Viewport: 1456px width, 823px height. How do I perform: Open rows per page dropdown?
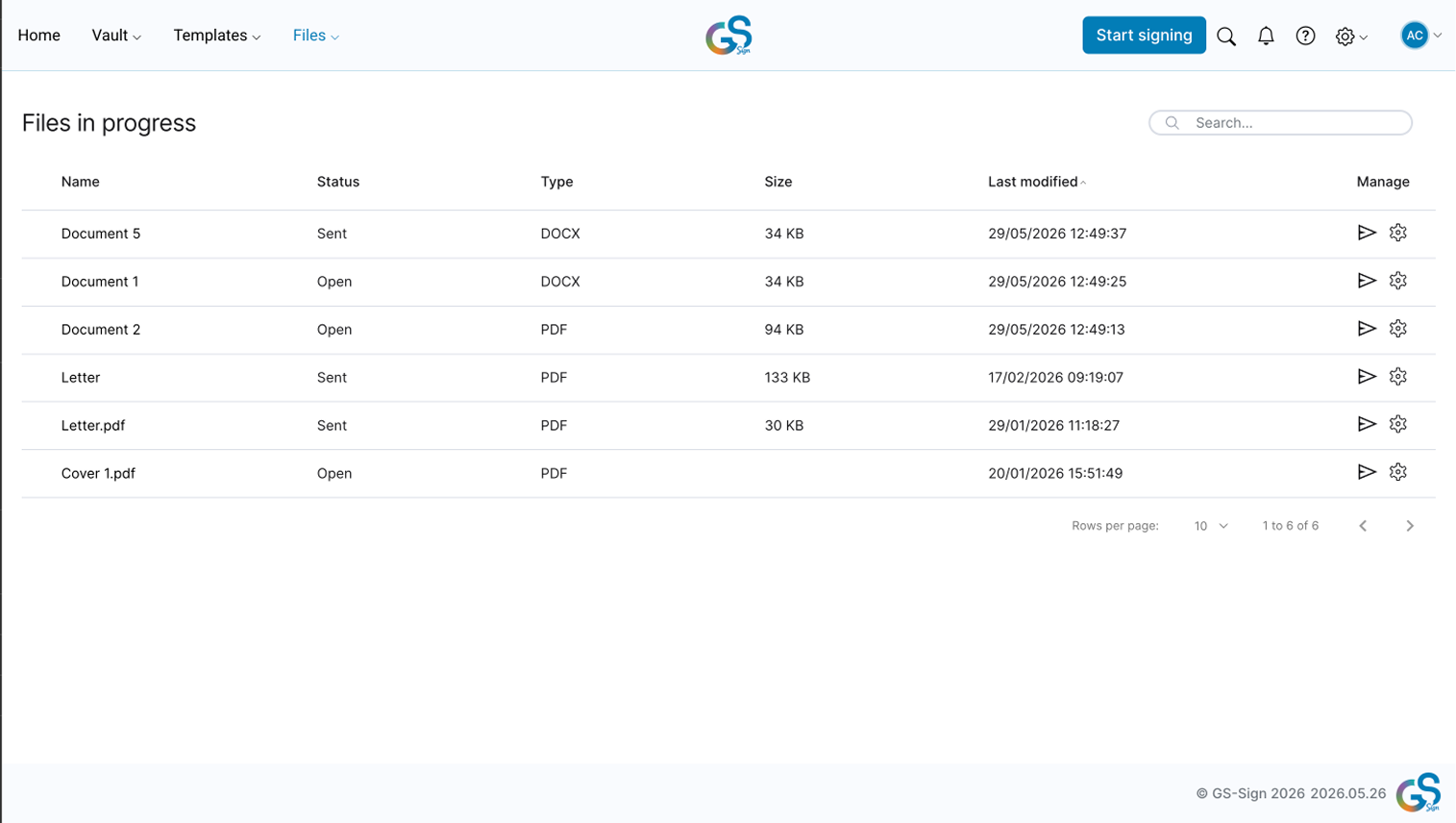click(x=1211, y=526)
